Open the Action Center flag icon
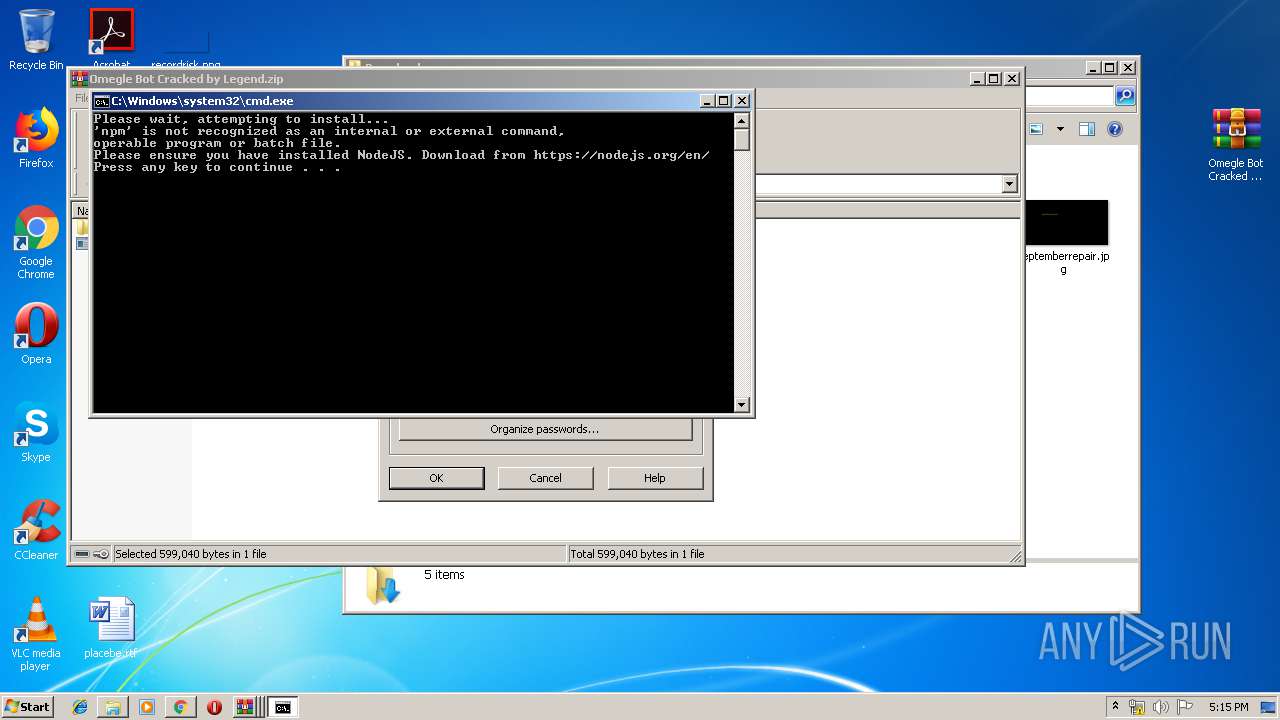This screenshot has width=1280, height=720. pyautogui.click(x=1184, y=707)
